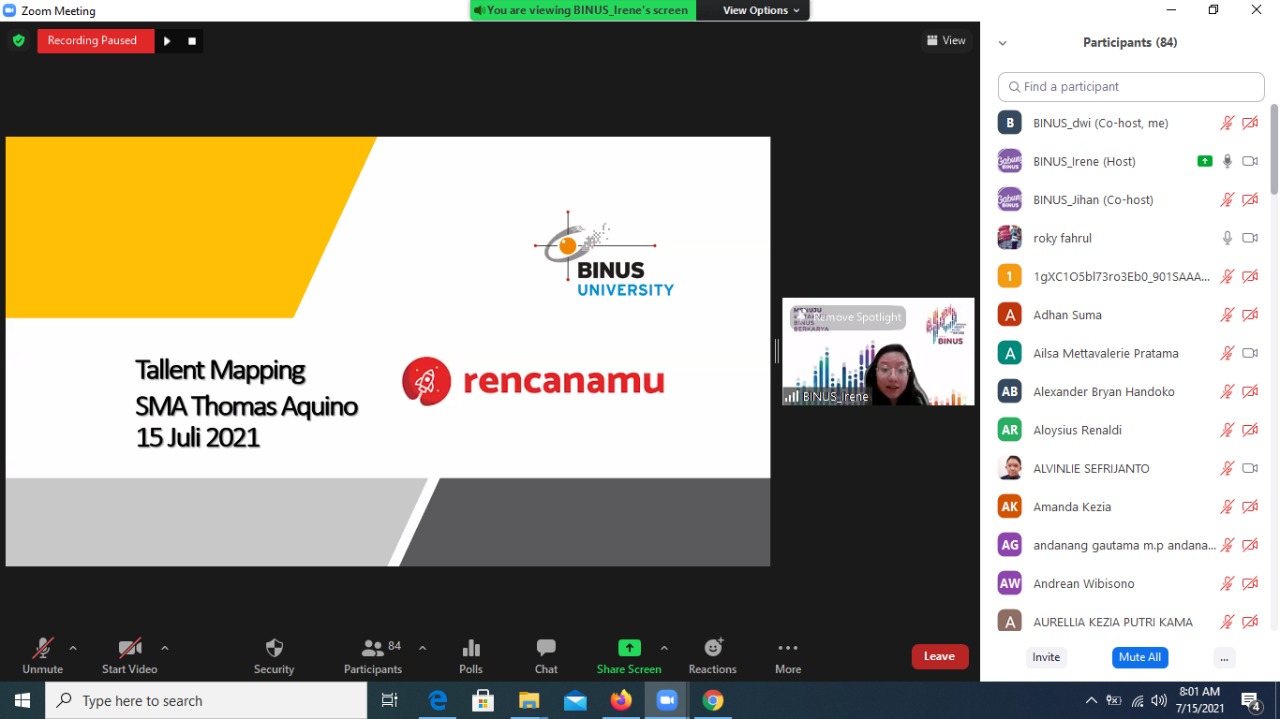
Task: Click BINUS_Irene's green screen-share indicator
Action: click(1205, 161)
